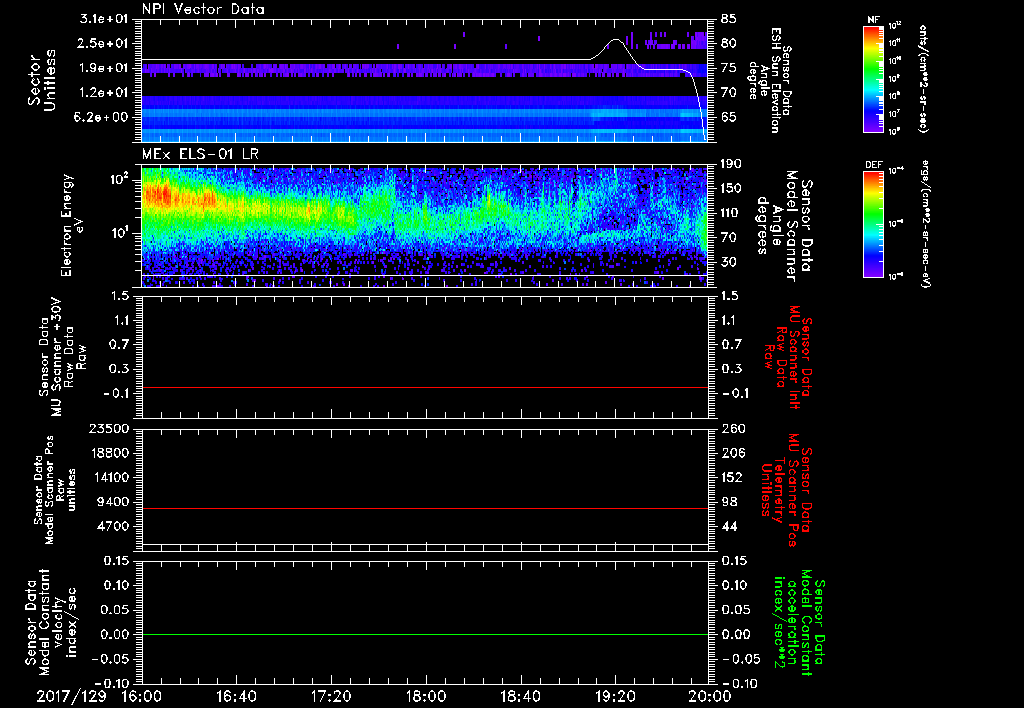Click the "152" telemetry tick label
Screen dimensions: 1024x708
point(732,477)
